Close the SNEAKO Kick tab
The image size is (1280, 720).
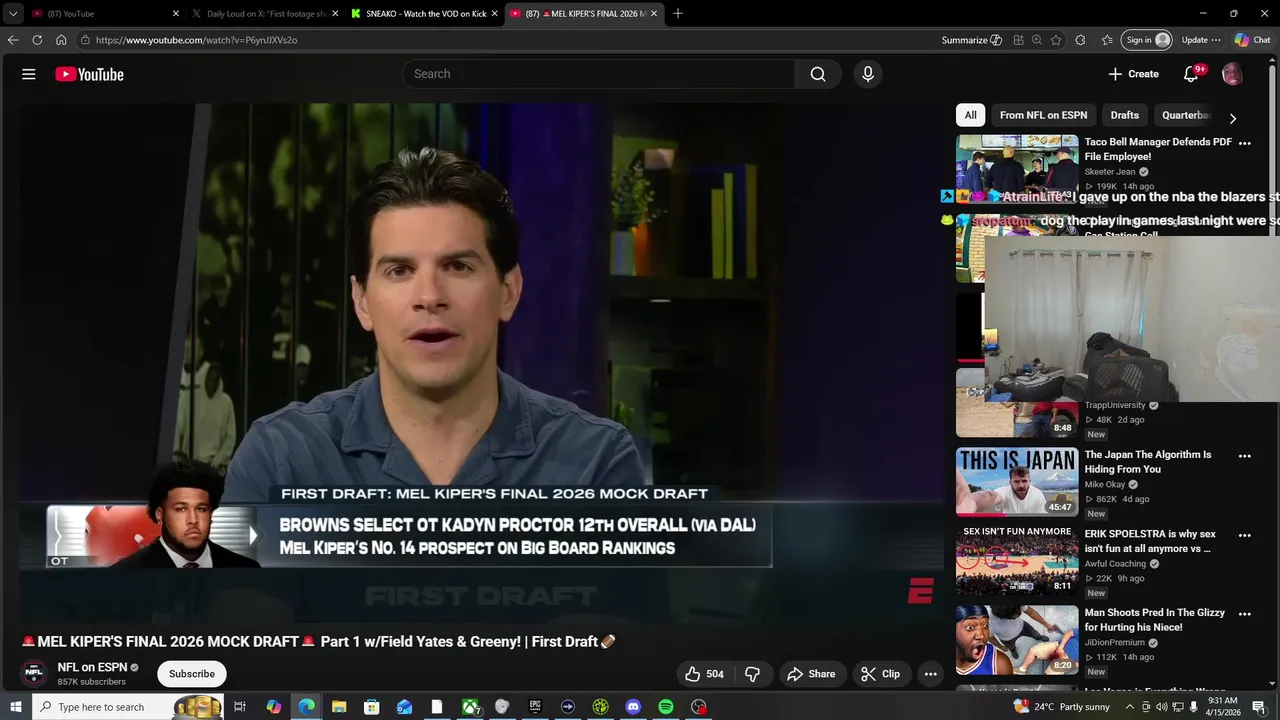point(494,14)
